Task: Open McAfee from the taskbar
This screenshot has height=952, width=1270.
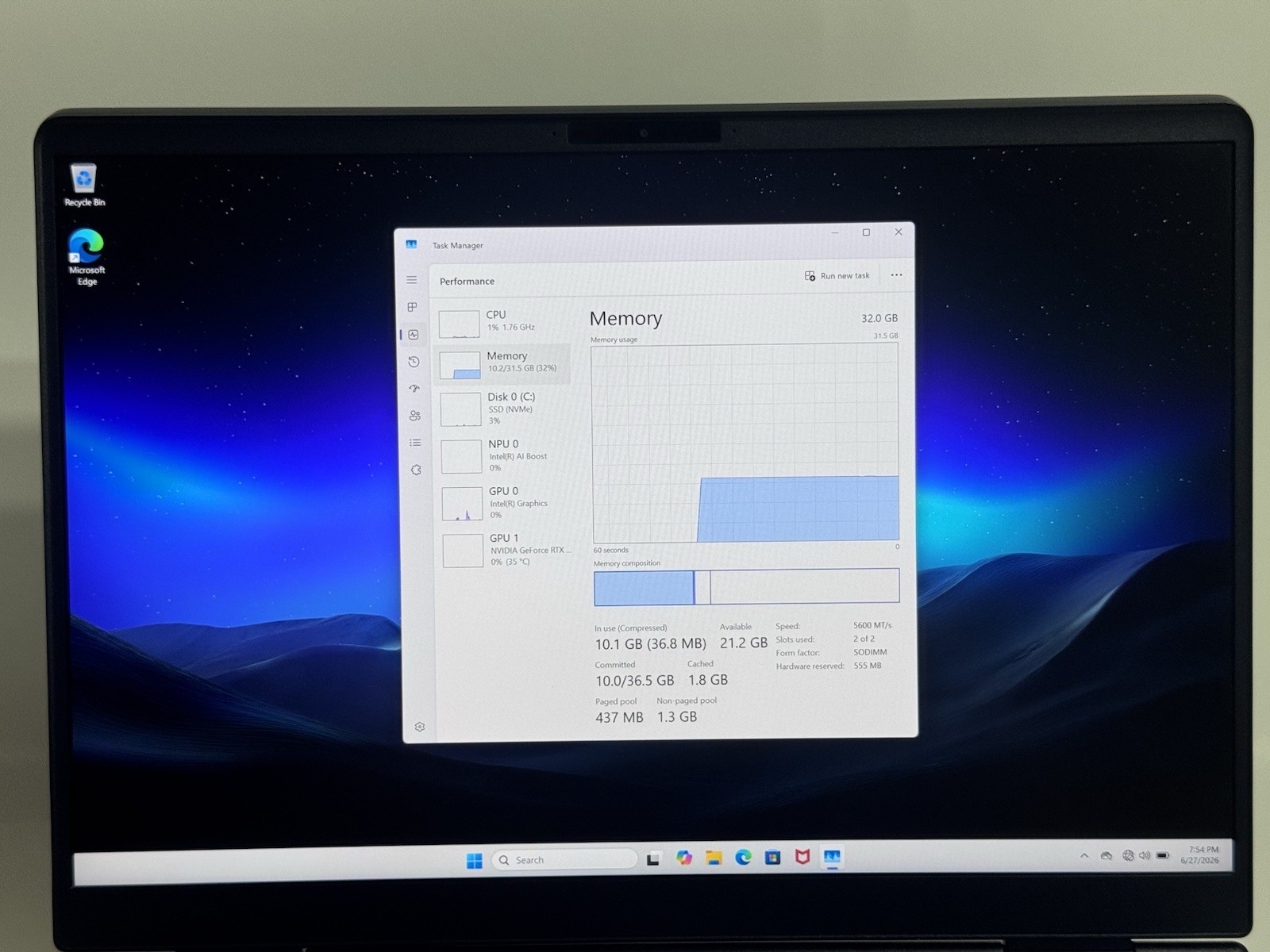Action: coord(802,857)
